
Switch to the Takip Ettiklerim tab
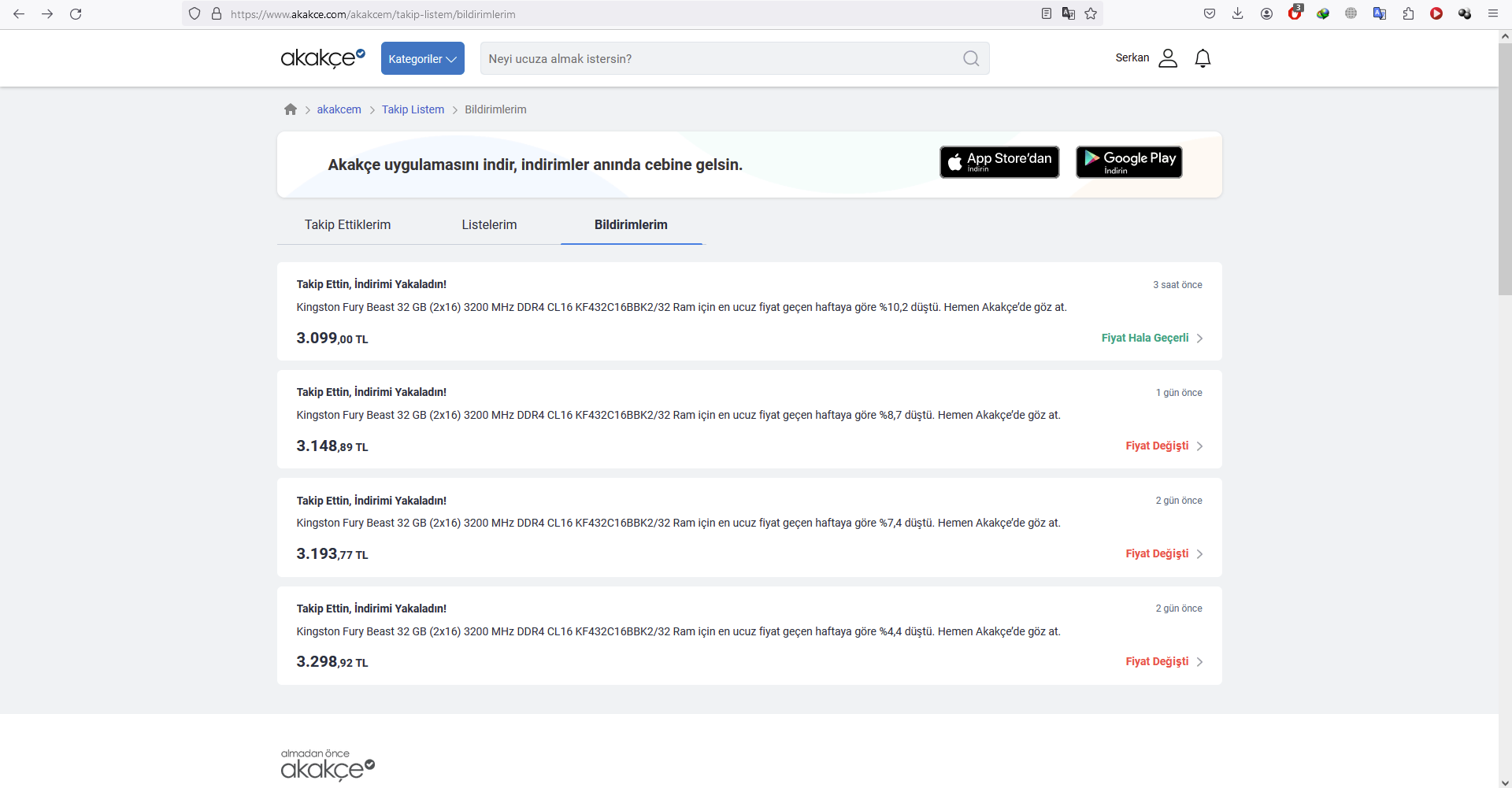coord(347,224)
